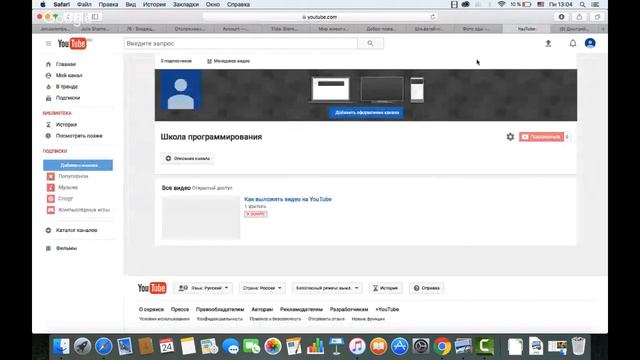640x360 pixels.
Task: Click the Safari address bar youtube.com
Action: [x=320, y=17]
